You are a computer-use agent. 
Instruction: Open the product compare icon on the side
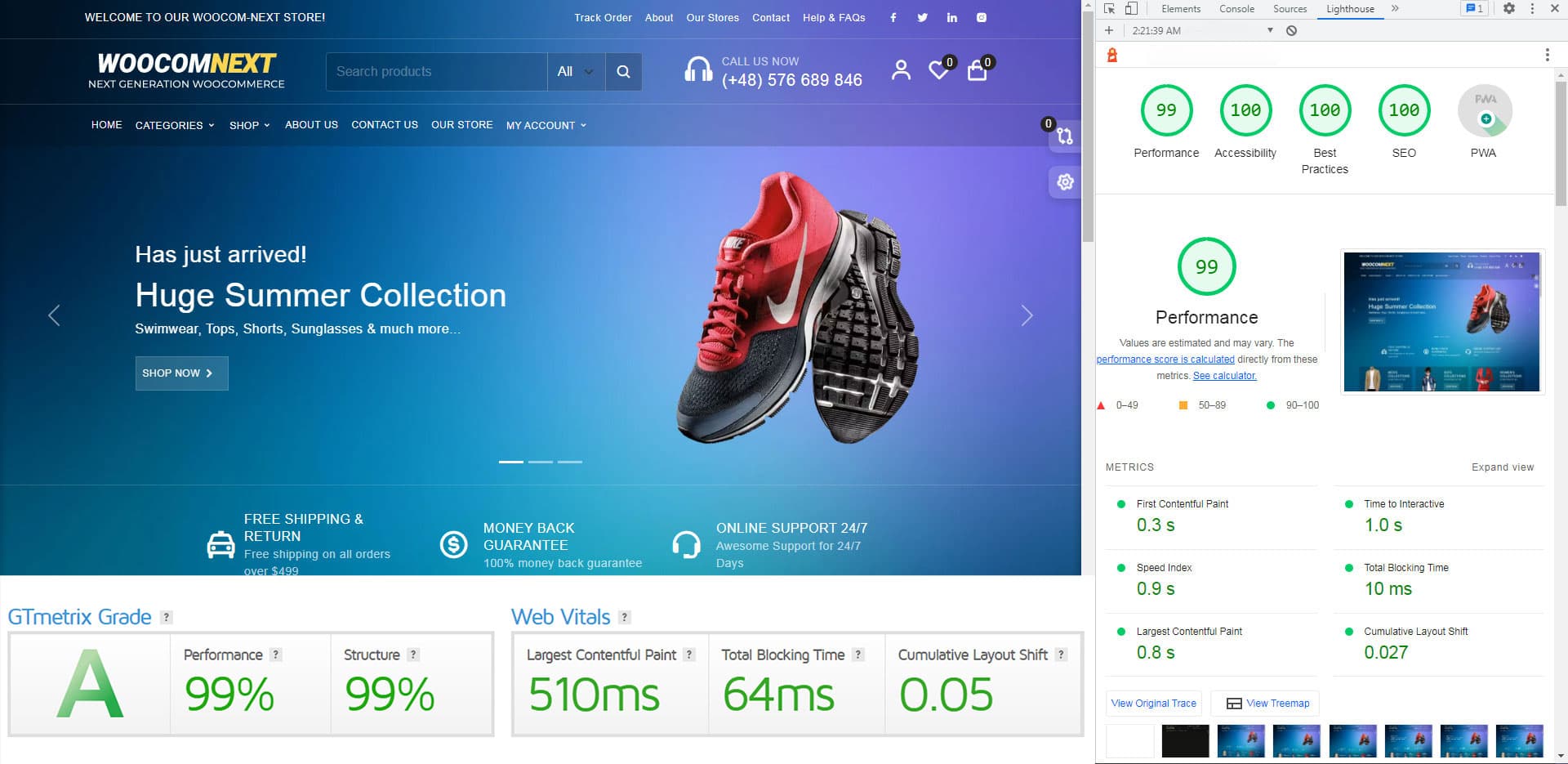click(x=1065, y=137)
